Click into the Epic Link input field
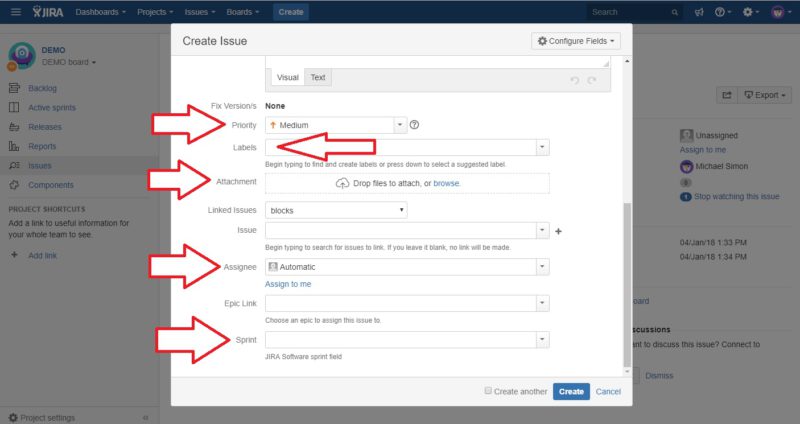 point(401,303)
